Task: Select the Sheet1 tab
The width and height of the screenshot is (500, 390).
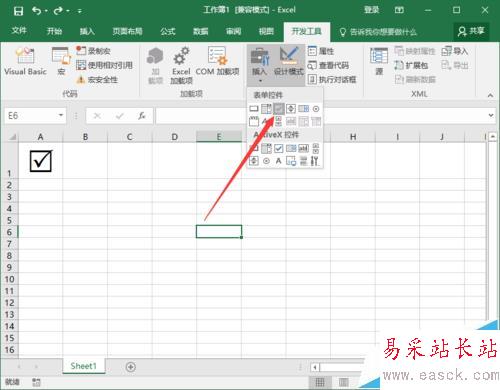Action: (84, 366)
